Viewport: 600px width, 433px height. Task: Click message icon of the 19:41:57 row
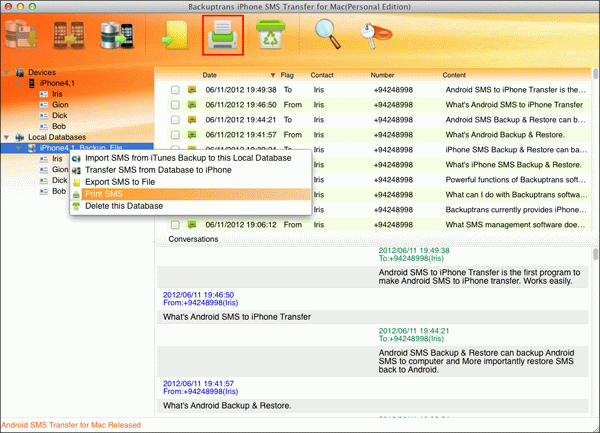(192, 135)
